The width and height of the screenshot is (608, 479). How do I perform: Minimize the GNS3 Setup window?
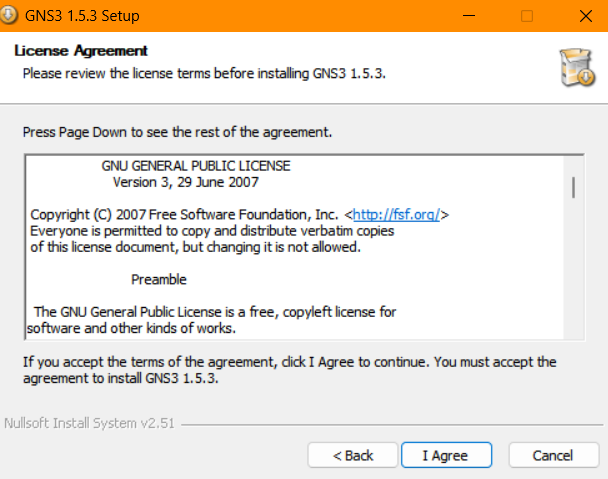[x=469, y=16]
